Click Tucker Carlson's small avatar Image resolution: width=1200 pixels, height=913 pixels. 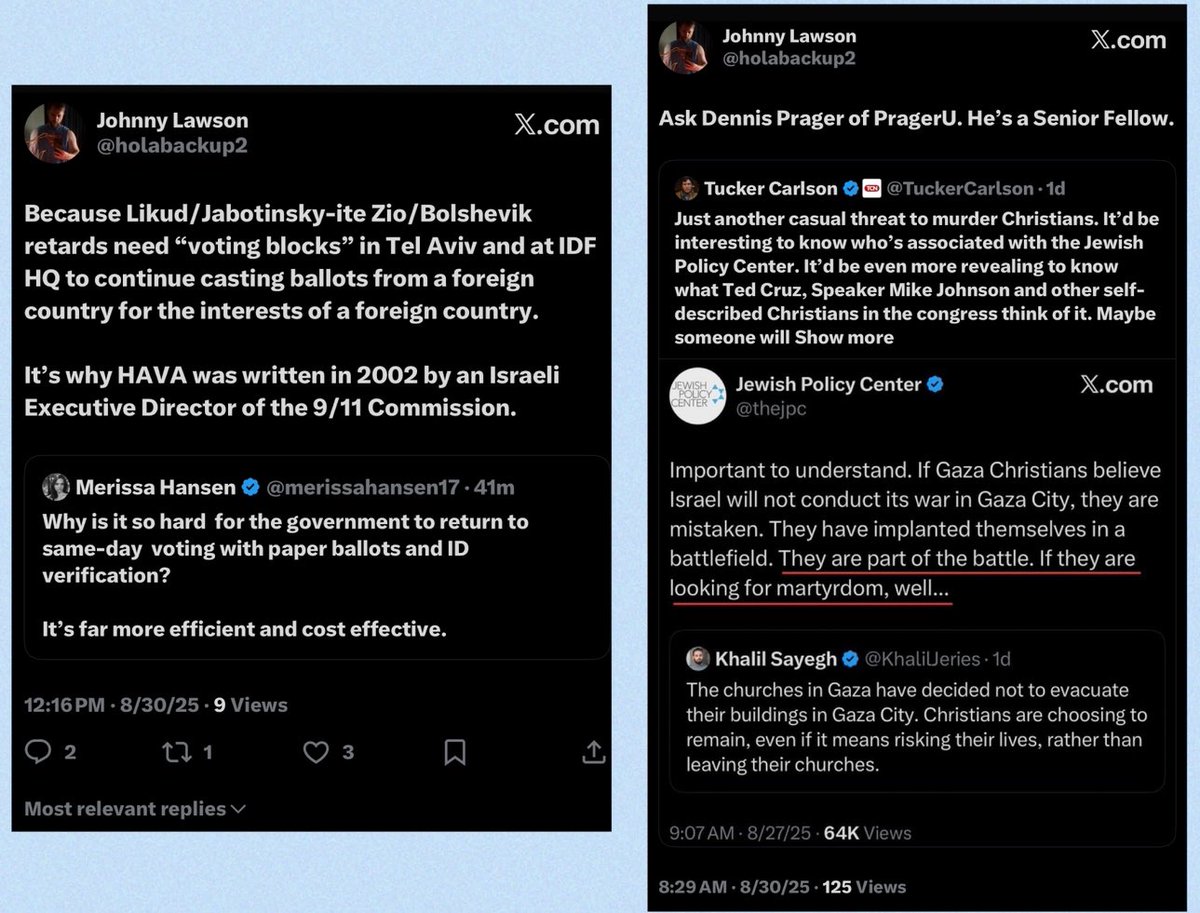[686, 189]
